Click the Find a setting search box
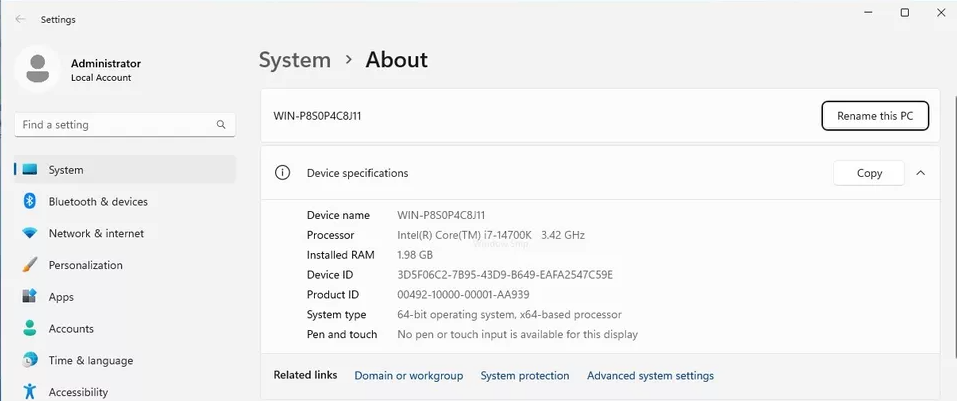Image resolution: width=957 pixels, height=401 pixels. 125,125
